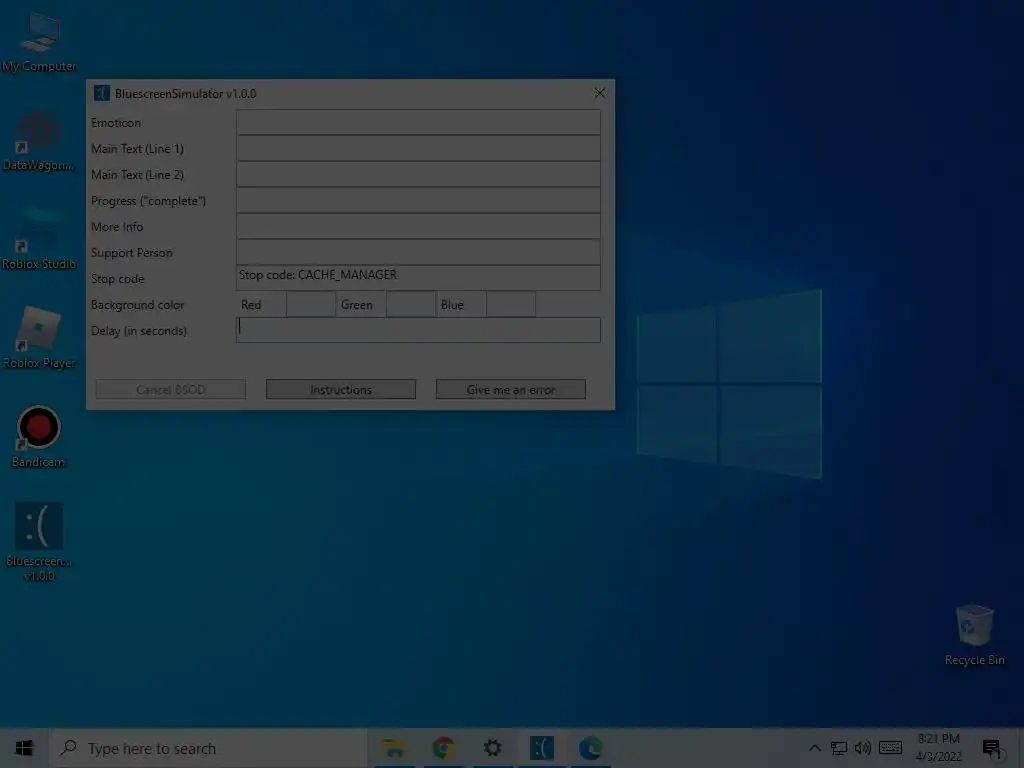Open the Roblox Player desktop shortcut

pos(39,338)
